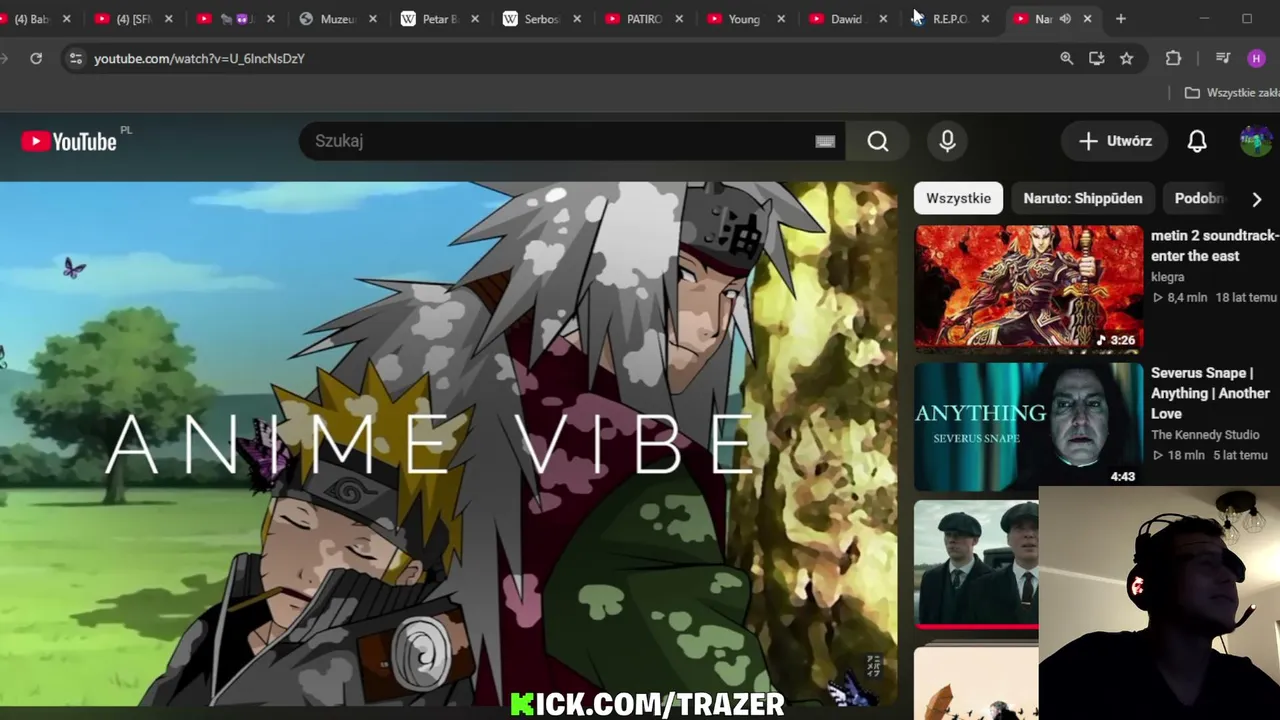Close the Dawid tab
1280x720 pixels.
[x=883, y=19]
